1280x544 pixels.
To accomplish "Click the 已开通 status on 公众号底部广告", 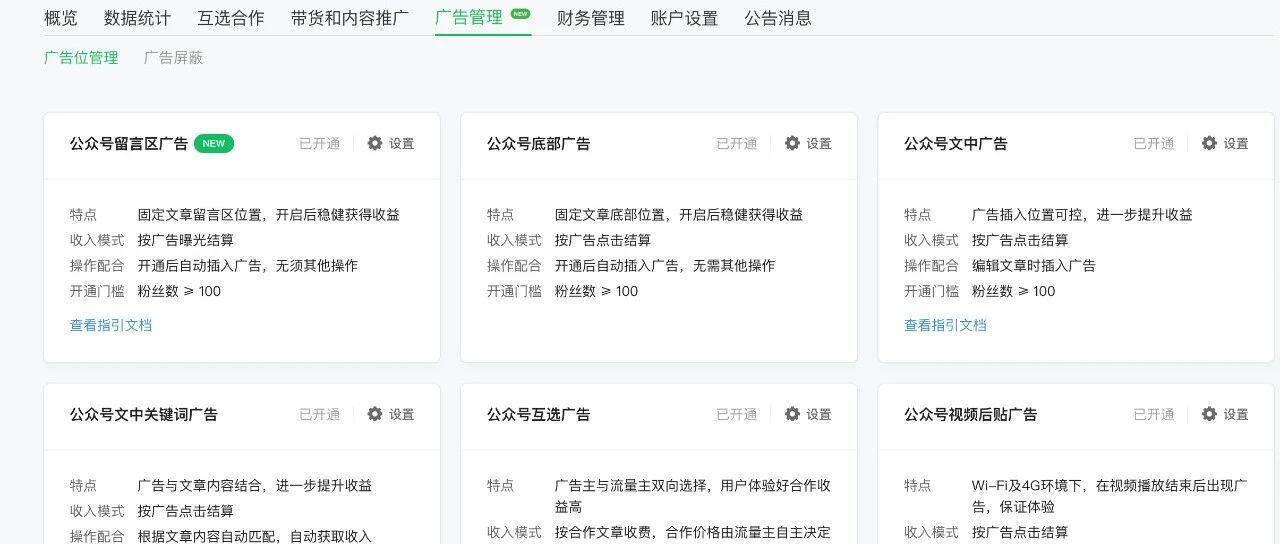I will pos(736,144).
